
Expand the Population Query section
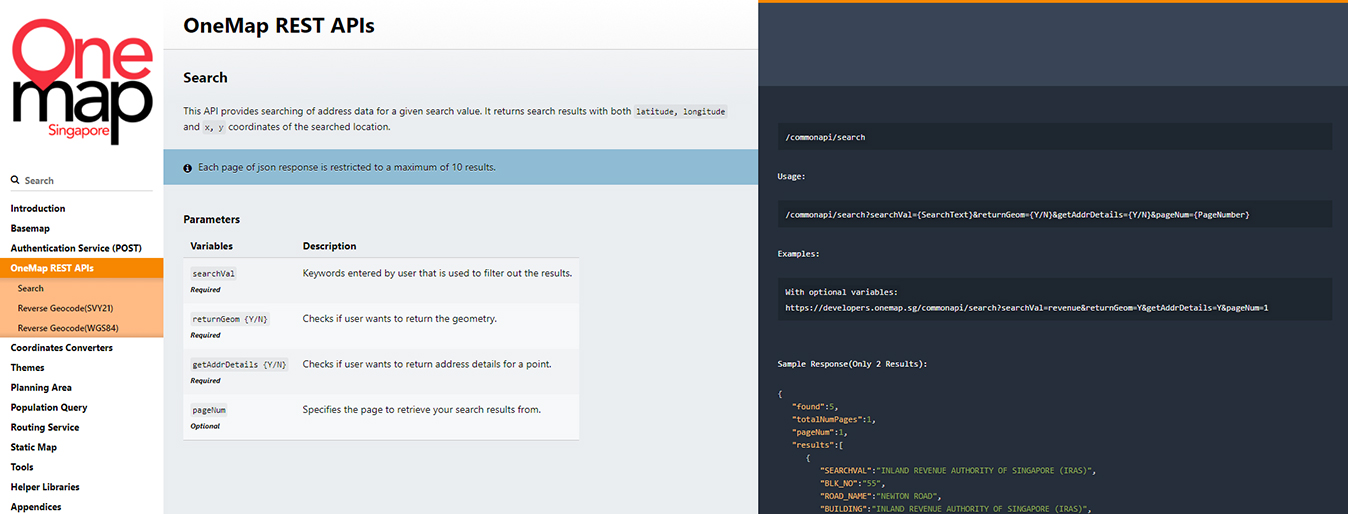(x=49, y=408)
